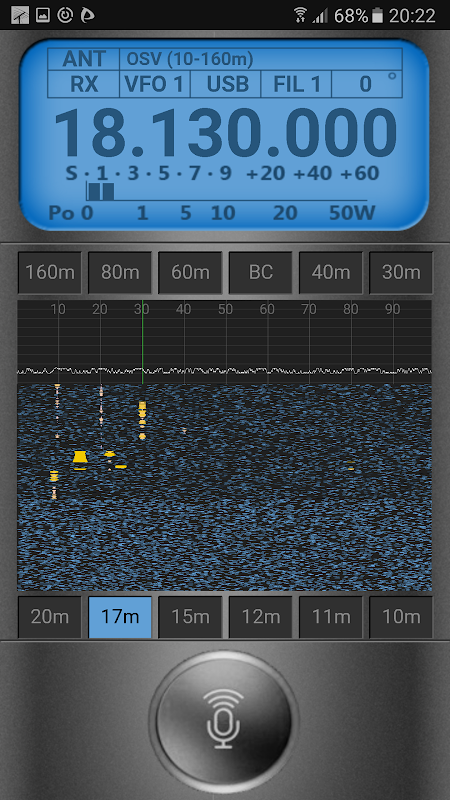Open the gallery notification in the status bar
450x800 pixels.
click(x=43, y=15)
